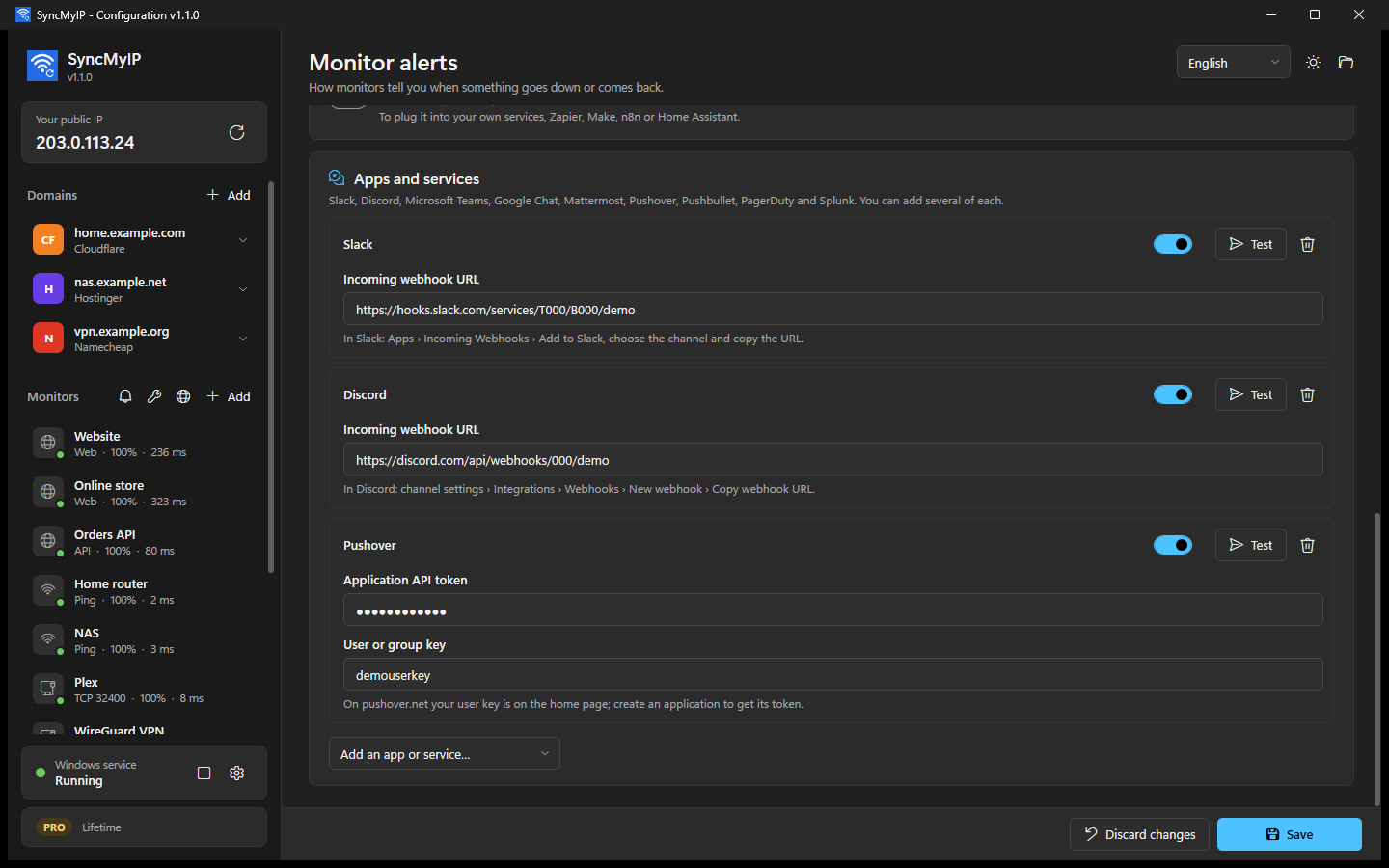
Task: Edit the Discord incoming webhook URL
Action: coord(832,459)
